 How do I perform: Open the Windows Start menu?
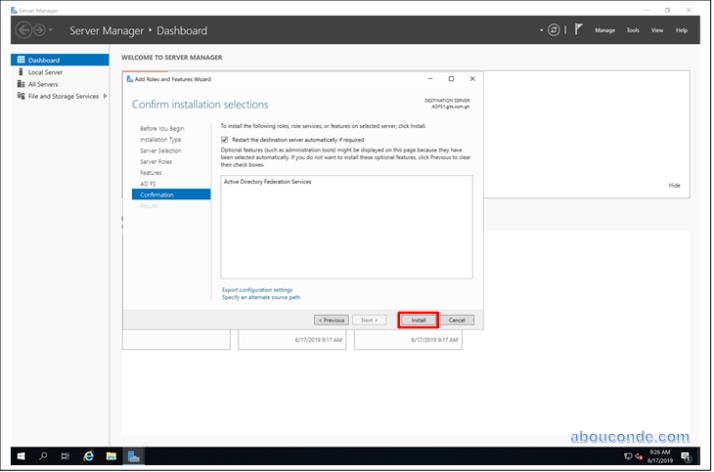[20, 456]
